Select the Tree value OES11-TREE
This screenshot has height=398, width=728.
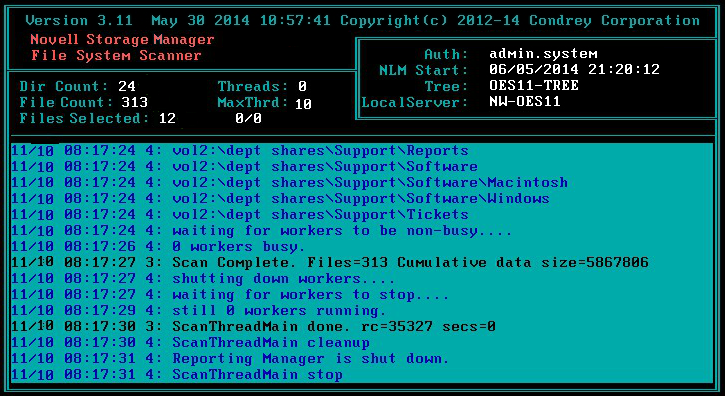click(534, 86)
